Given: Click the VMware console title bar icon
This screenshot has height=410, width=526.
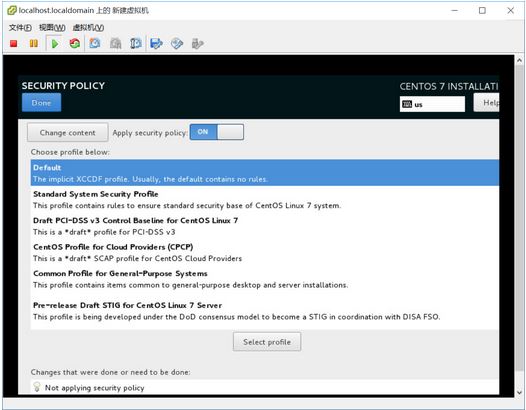Looking at the screenshot, I should (12, 10).
